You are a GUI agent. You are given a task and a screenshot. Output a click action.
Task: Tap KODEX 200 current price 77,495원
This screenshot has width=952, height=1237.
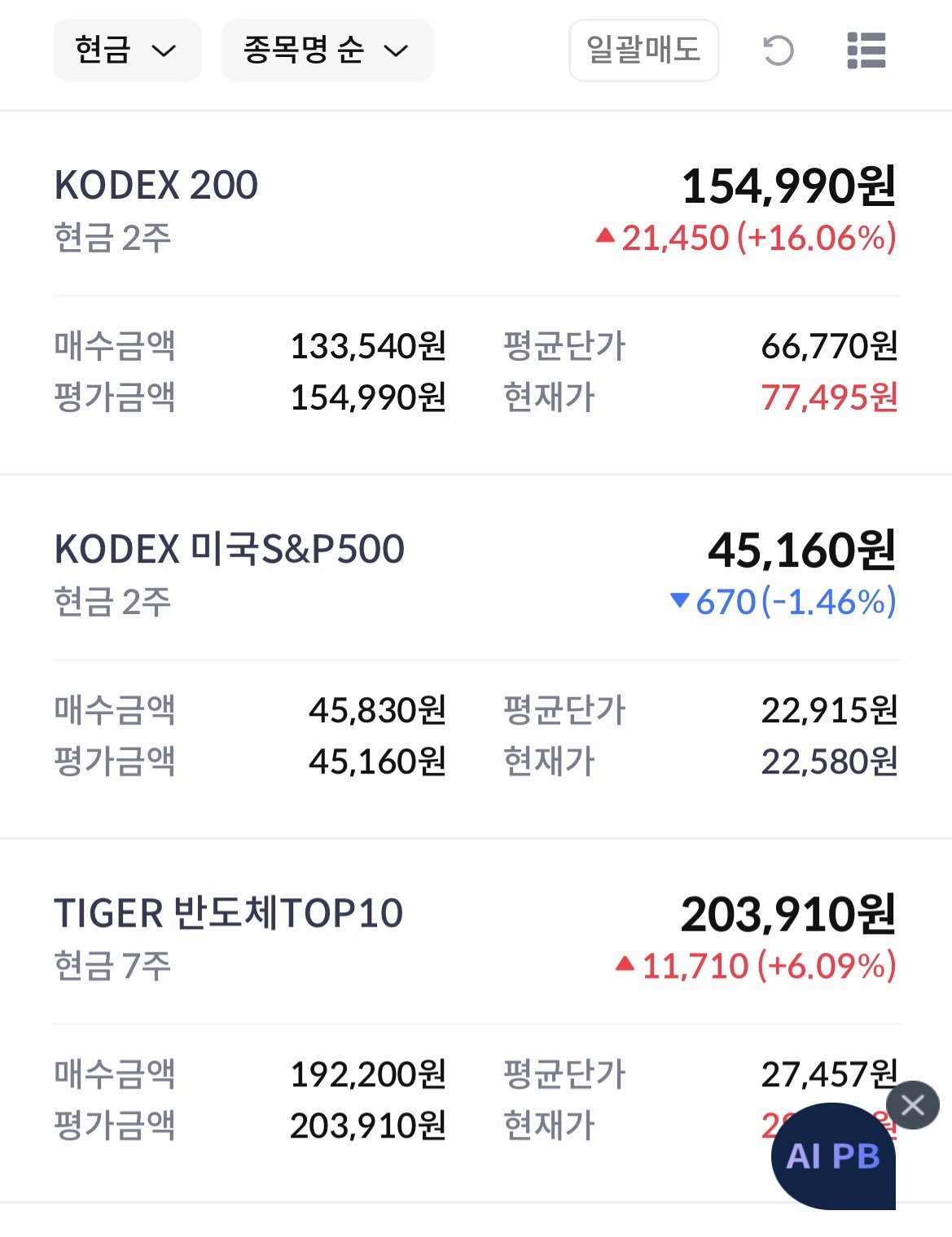click(x=829, y=397)
